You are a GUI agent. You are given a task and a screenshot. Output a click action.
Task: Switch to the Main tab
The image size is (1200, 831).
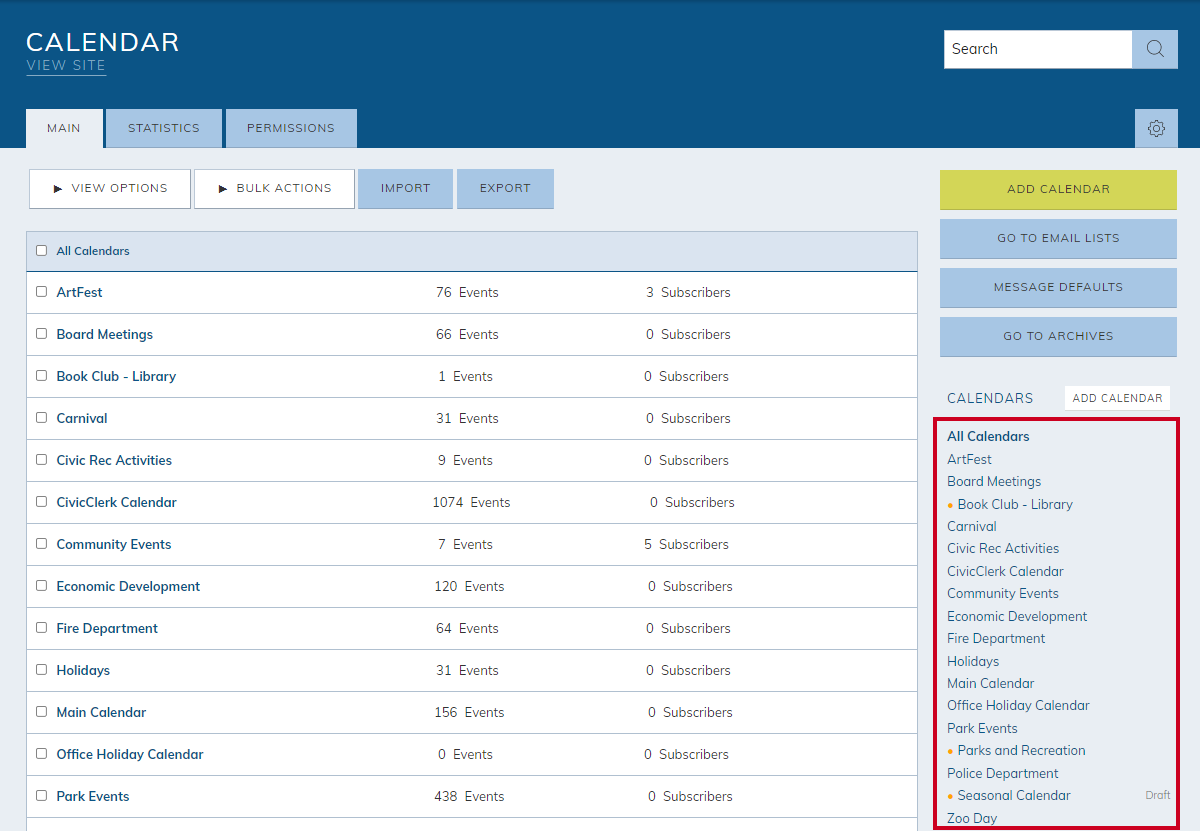(x=64, y=129)
